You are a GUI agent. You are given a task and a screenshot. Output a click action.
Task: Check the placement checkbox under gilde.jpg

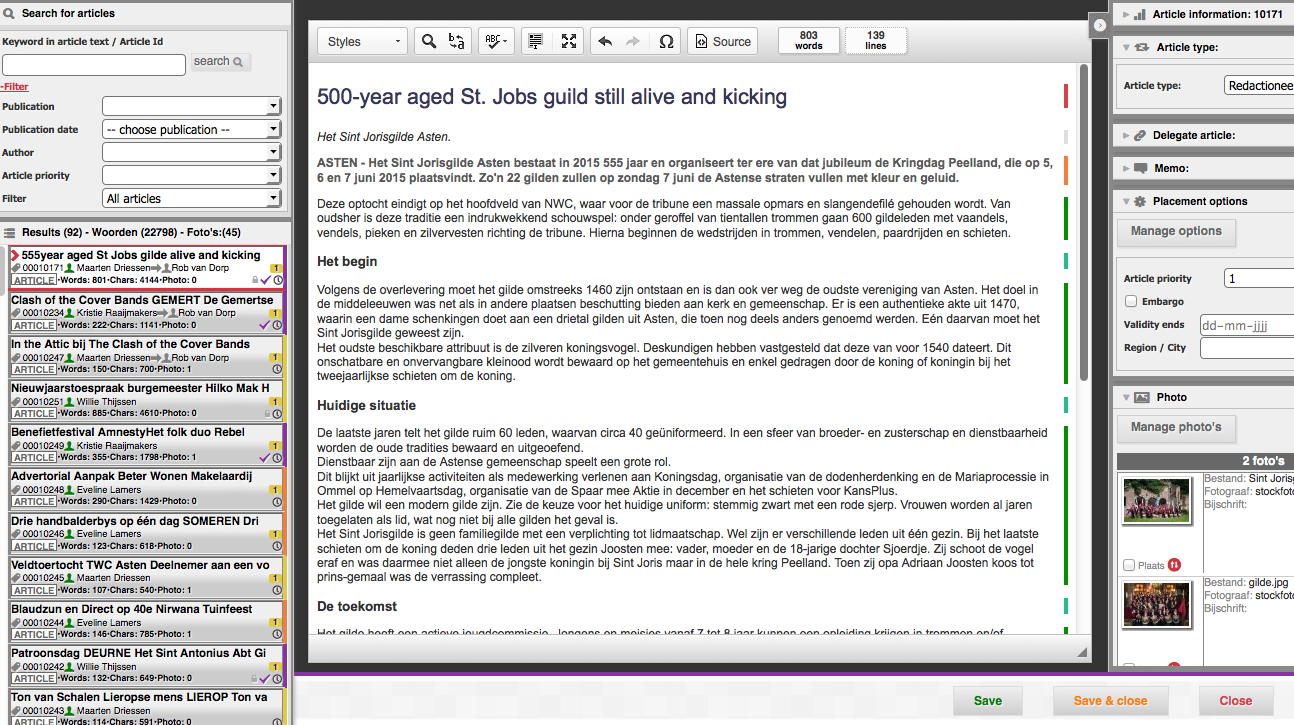click(x=1128, y=667)
